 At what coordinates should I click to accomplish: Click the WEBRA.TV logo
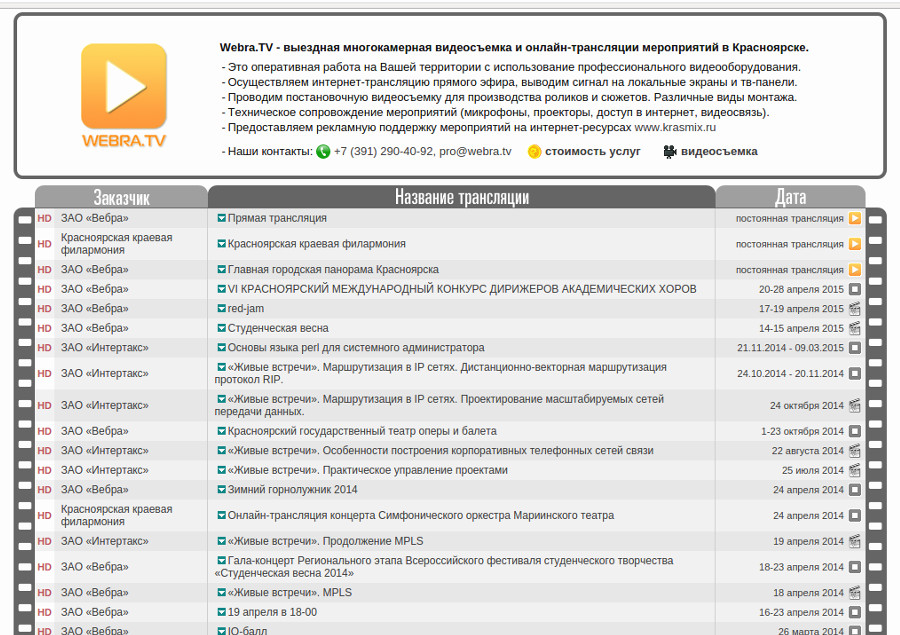pos(123,96)
